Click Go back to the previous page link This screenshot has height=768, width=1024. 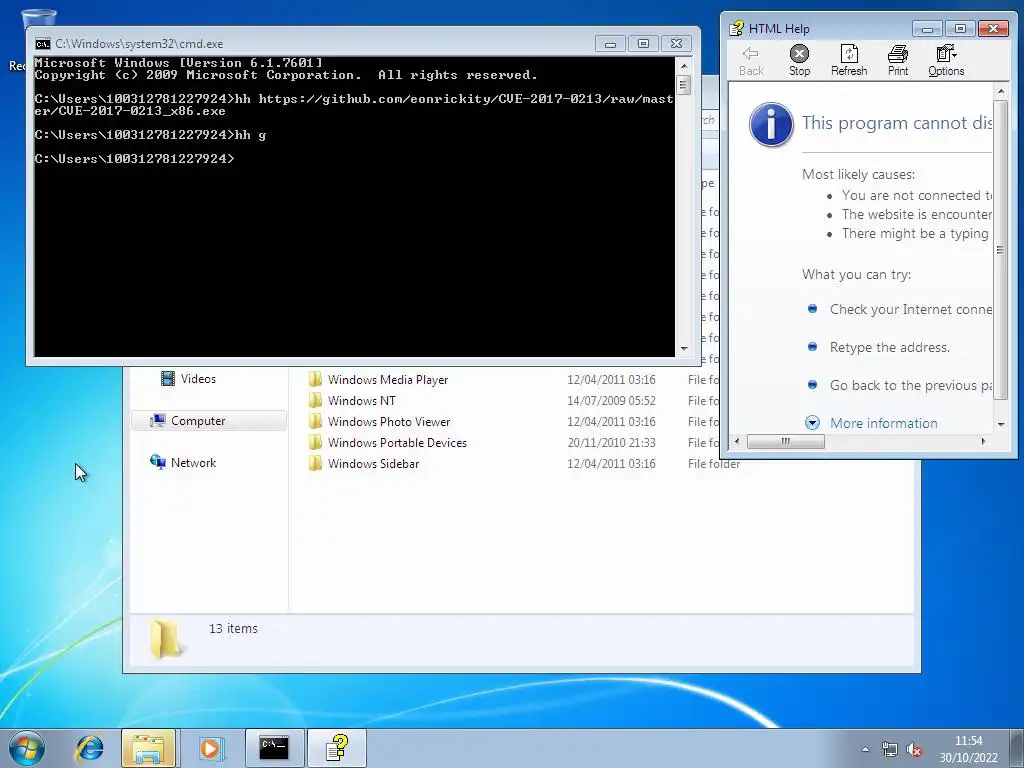[x=910, y=385]
